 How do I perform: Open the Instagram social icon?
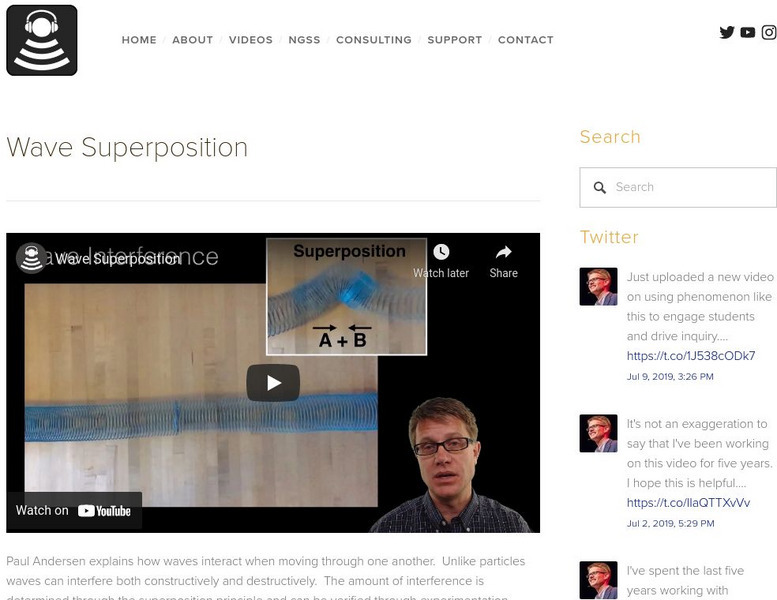pyautogui.click(x=769, y=32)
